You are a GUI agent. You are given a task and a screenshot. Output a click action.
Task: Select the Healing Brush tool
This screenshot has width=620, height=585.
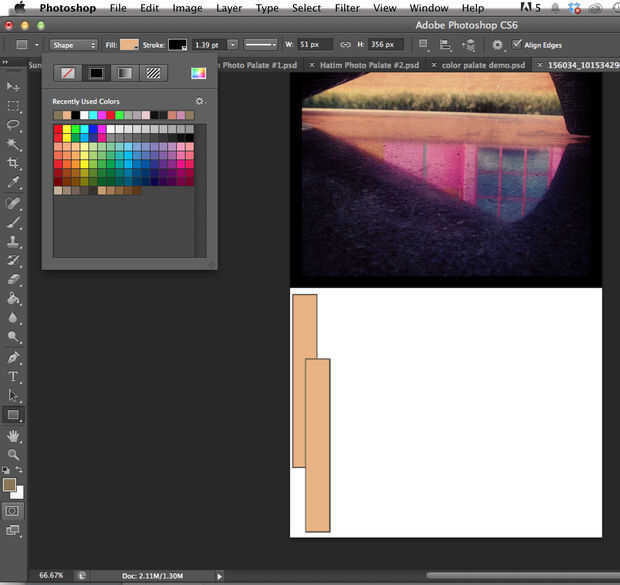click(13, 203)
